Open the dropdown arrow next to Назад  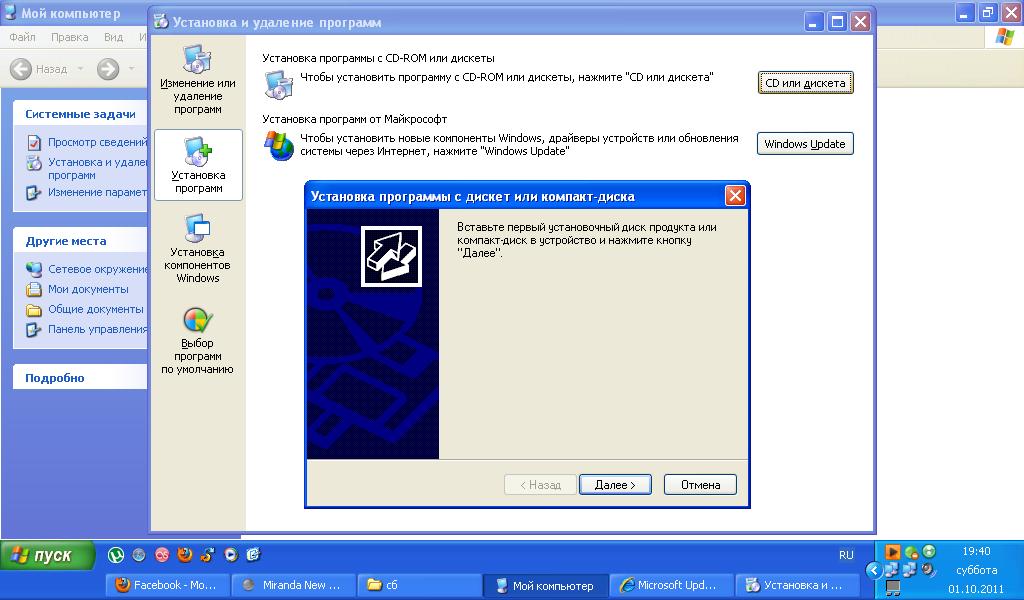click(x=80, y=69)
